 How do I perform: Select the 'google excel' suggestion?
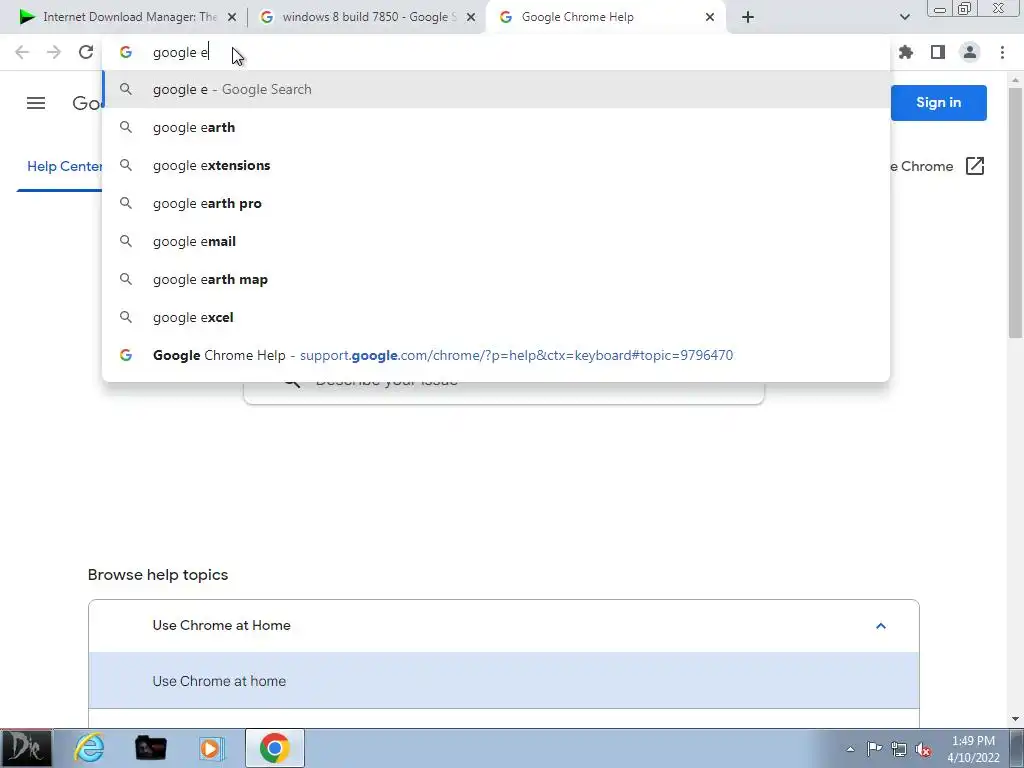click(496, 317)
